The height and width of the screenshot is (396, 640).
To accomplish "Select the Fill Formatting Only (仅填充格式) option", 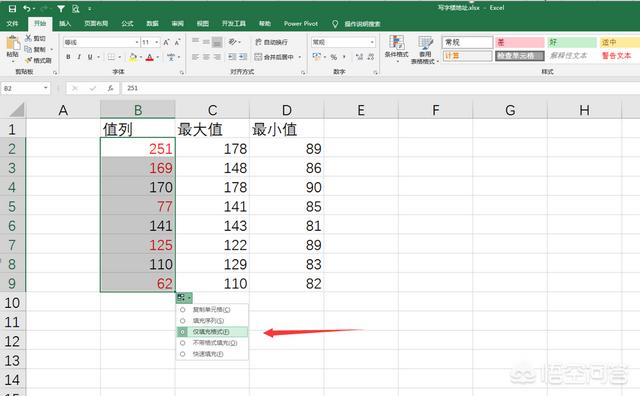I will click(212, 332).
